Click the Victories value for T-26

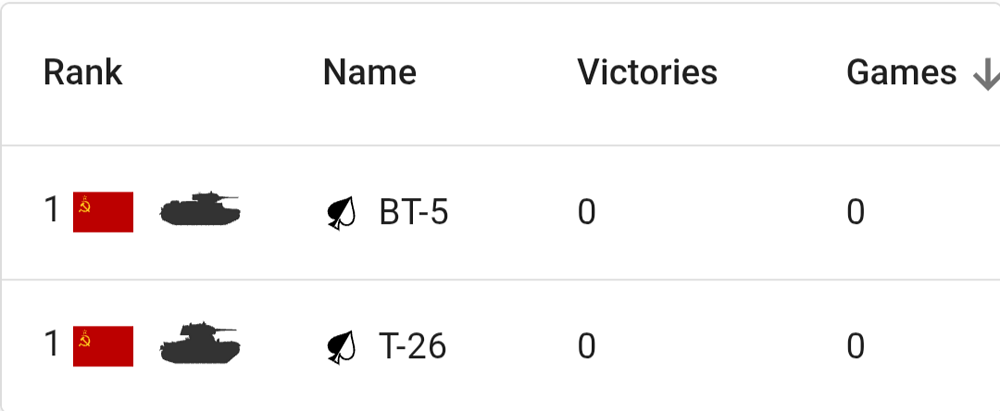click(x=587, y=347)
